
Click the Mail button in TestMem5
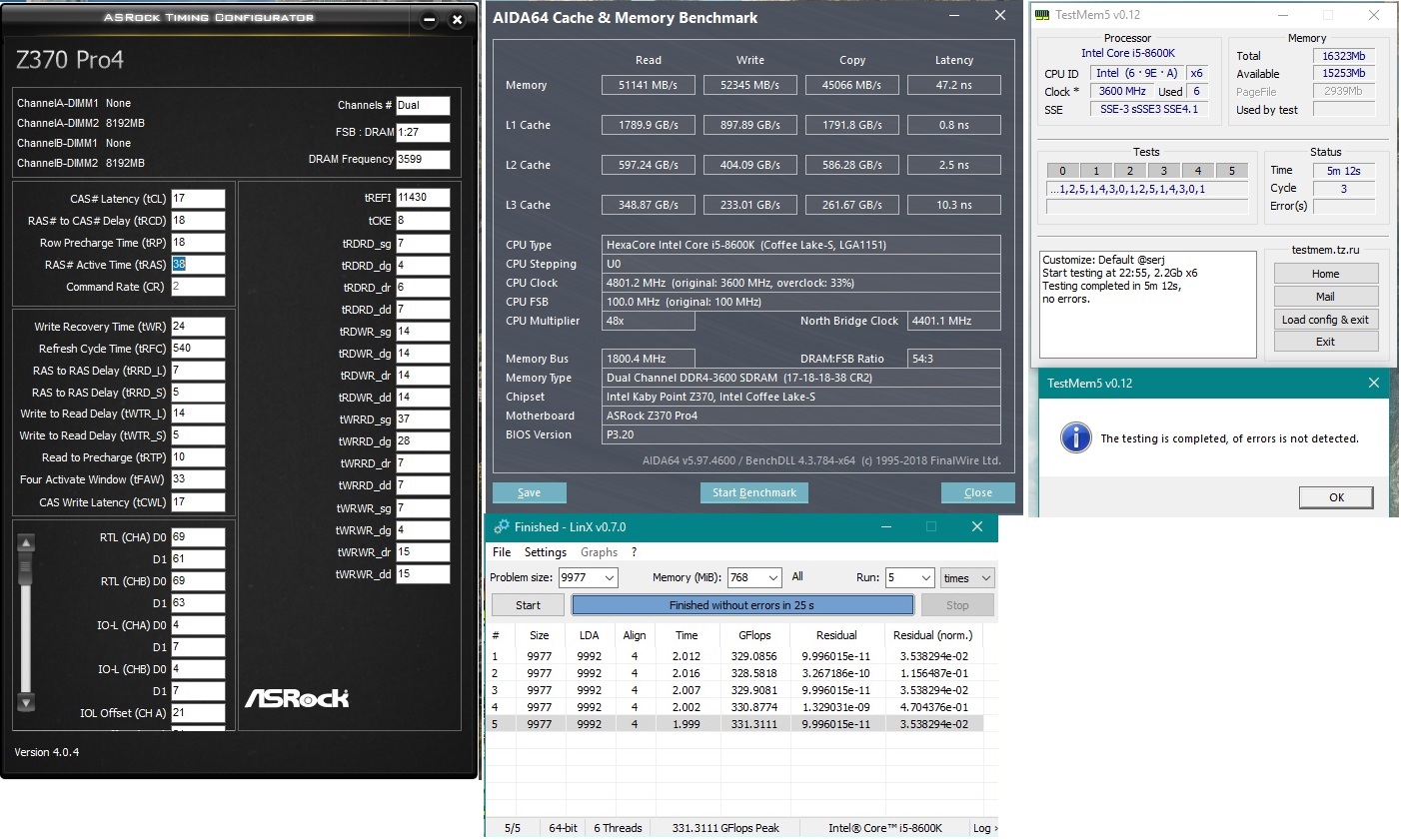pyautogui.click(x=1326, y=297)
